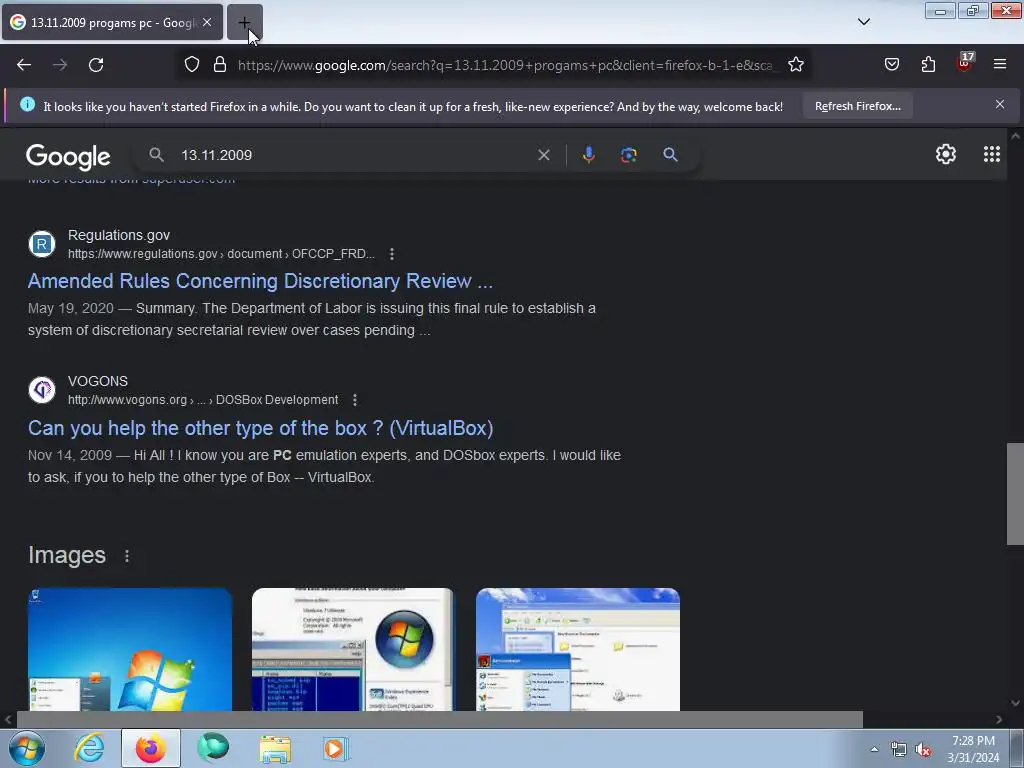
Task: Start voice search with microphone
Action: click(x=588, y=155)
